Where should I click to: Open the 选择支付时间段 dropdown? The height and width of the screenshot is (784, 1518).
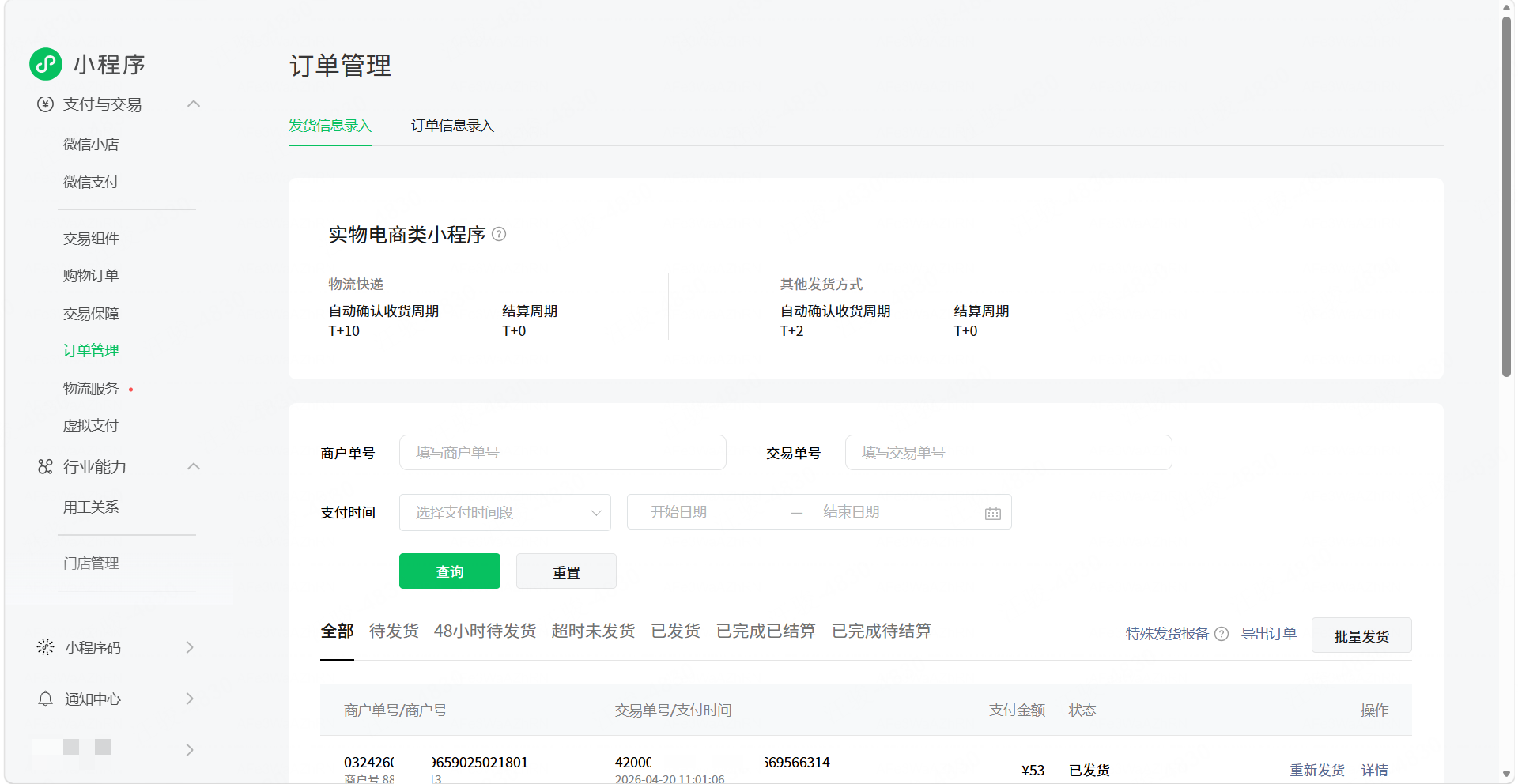(x=505, y=512)
